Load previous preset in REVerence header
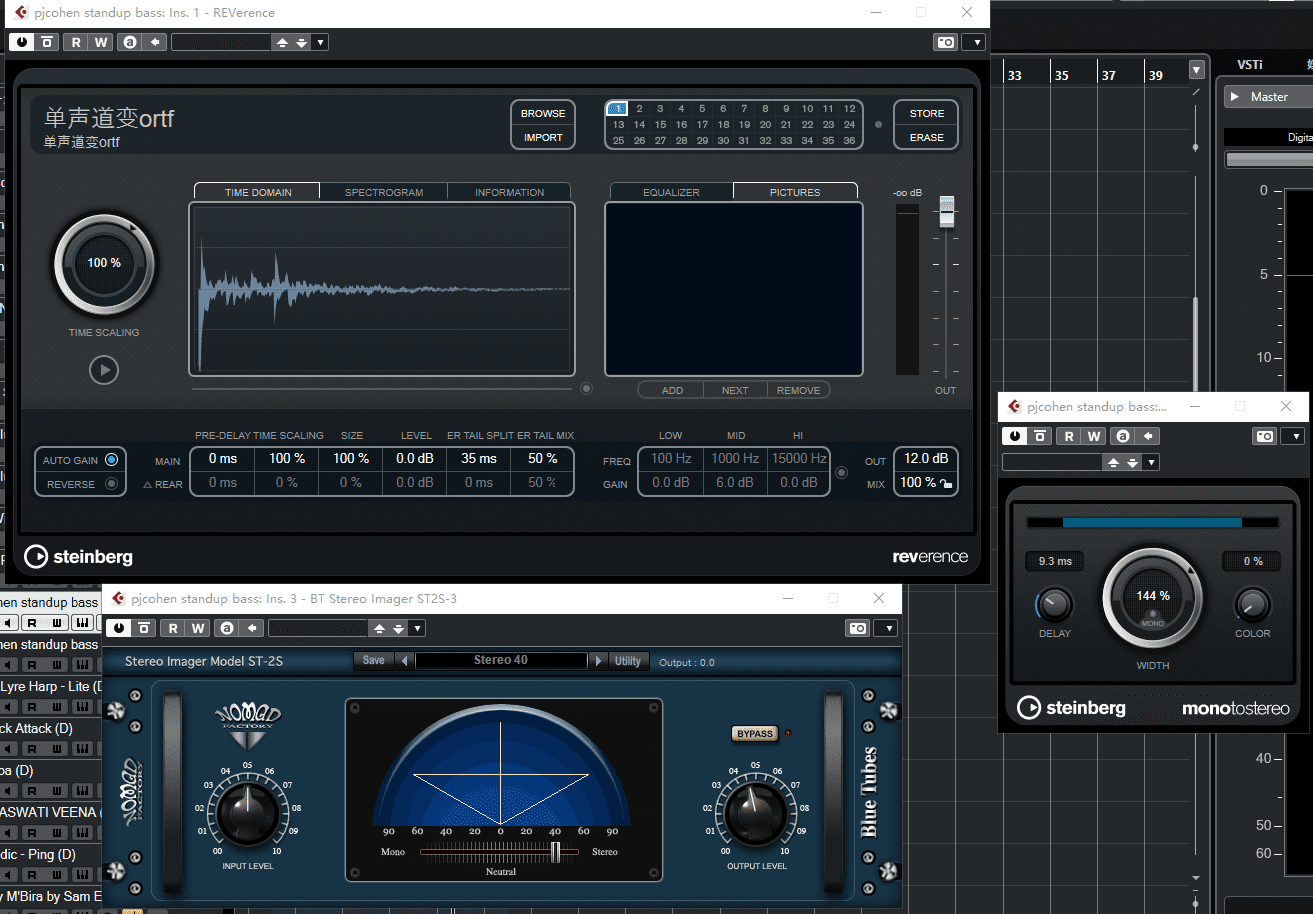 (x=282, y=42)
